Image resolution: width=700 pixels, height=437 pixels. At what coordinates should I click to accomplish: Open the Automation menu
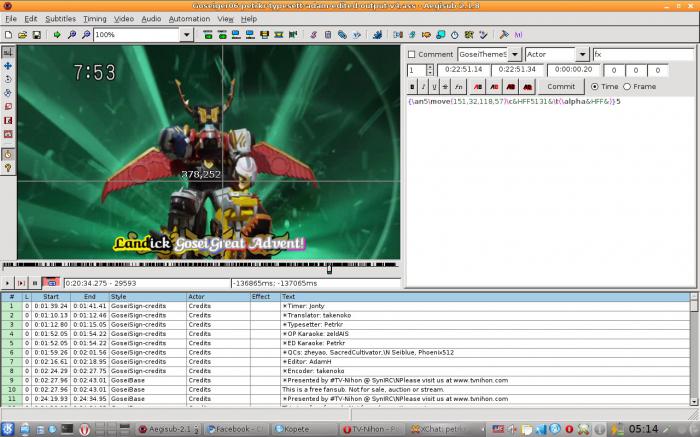[189, 19]
